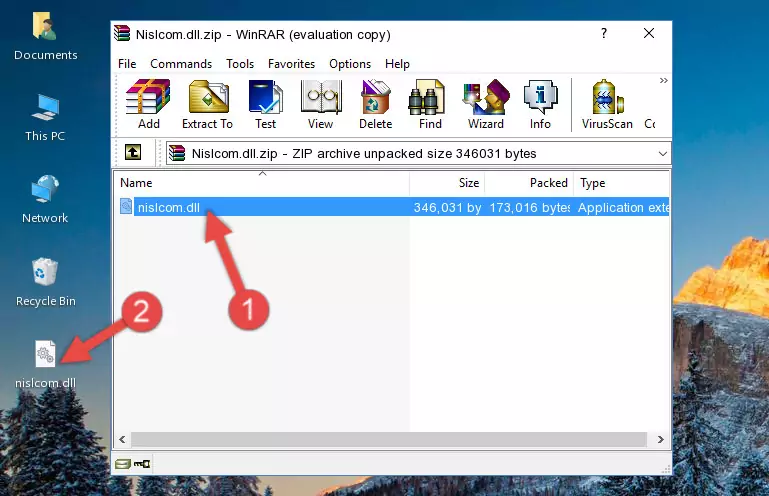769x496 pixels.
Task: Click the archive icon in the address bar
Action: pos(177,154)
